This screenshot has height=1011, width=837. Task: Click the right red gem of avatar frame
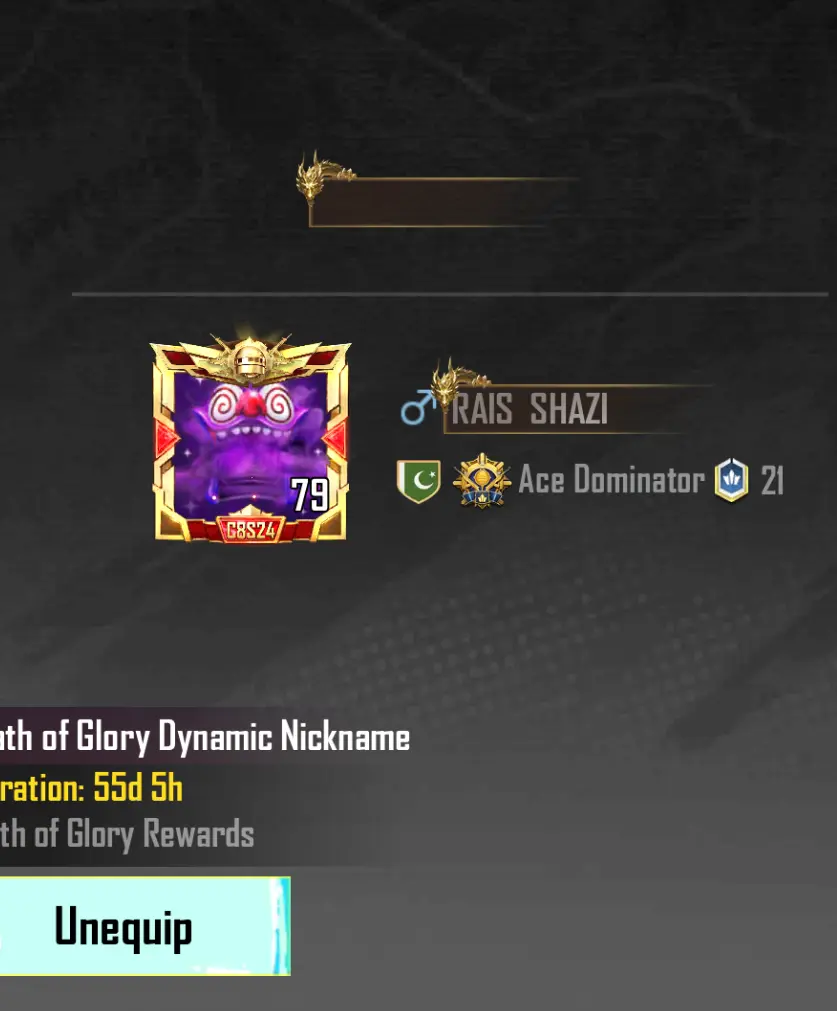pyautogui.click(x=335, y=438)
